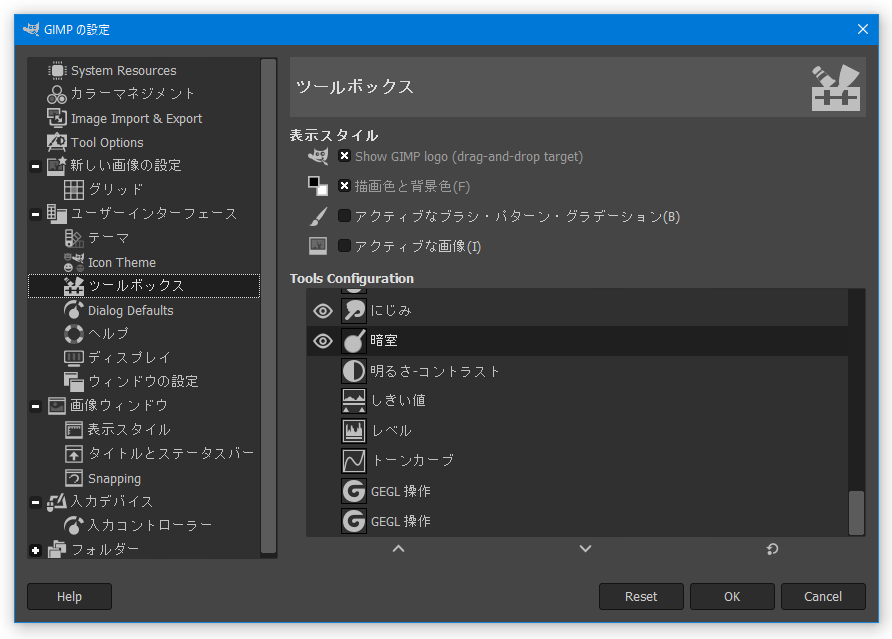Click the カラーマネジメント color circles icon
This screenshot has height=639, width=892.
[x=57, y=94]
